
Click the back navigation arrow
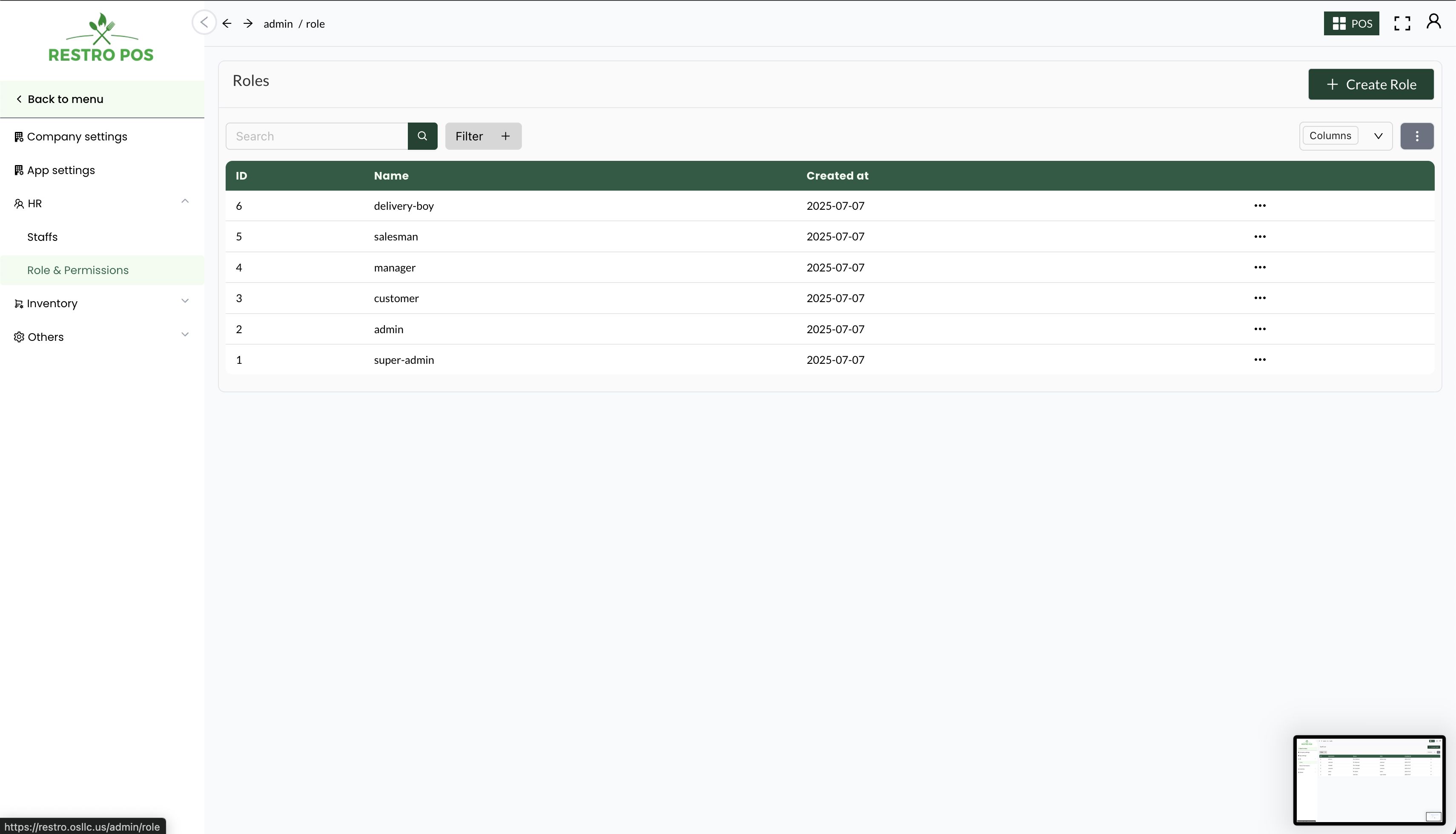tap(227, 23)
